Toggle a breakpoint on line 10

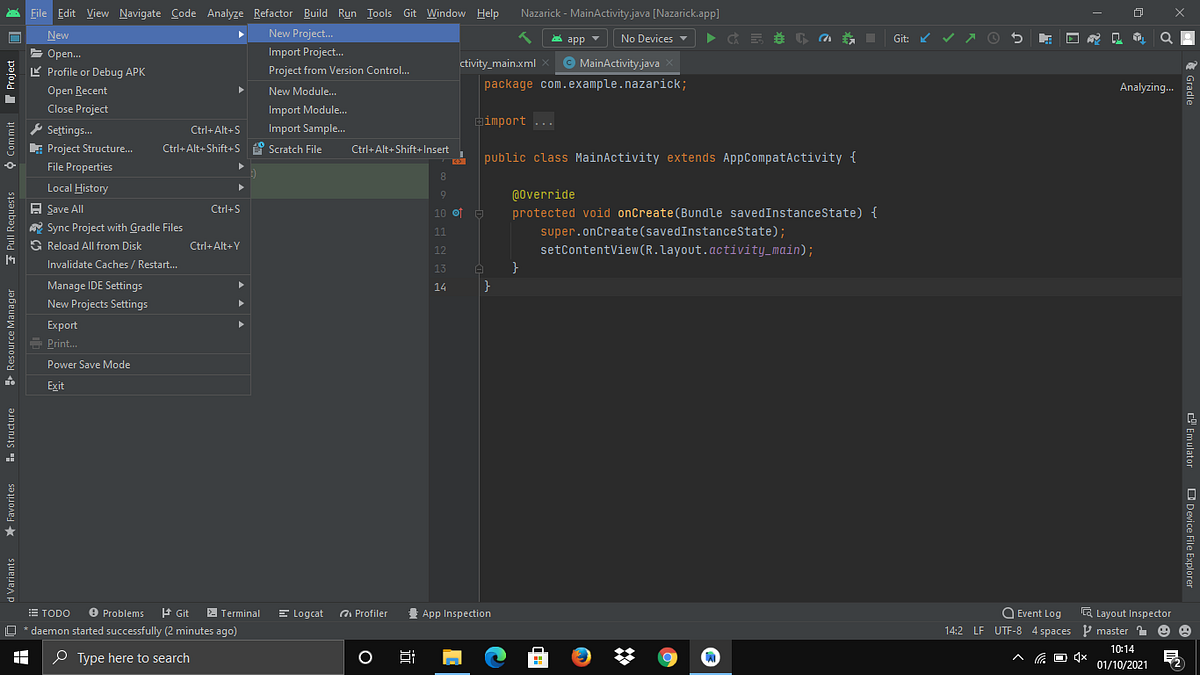[459, 212]
